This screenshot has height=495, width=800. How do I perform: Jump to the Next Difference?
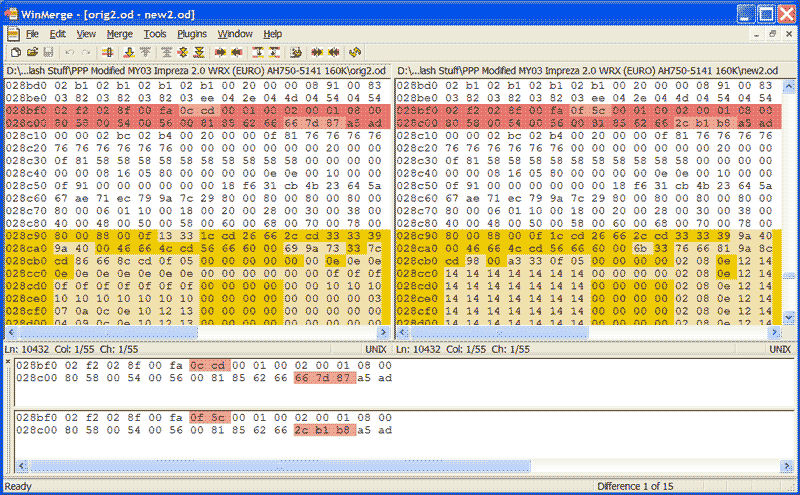pyautogui.click(x=129, y=51)
